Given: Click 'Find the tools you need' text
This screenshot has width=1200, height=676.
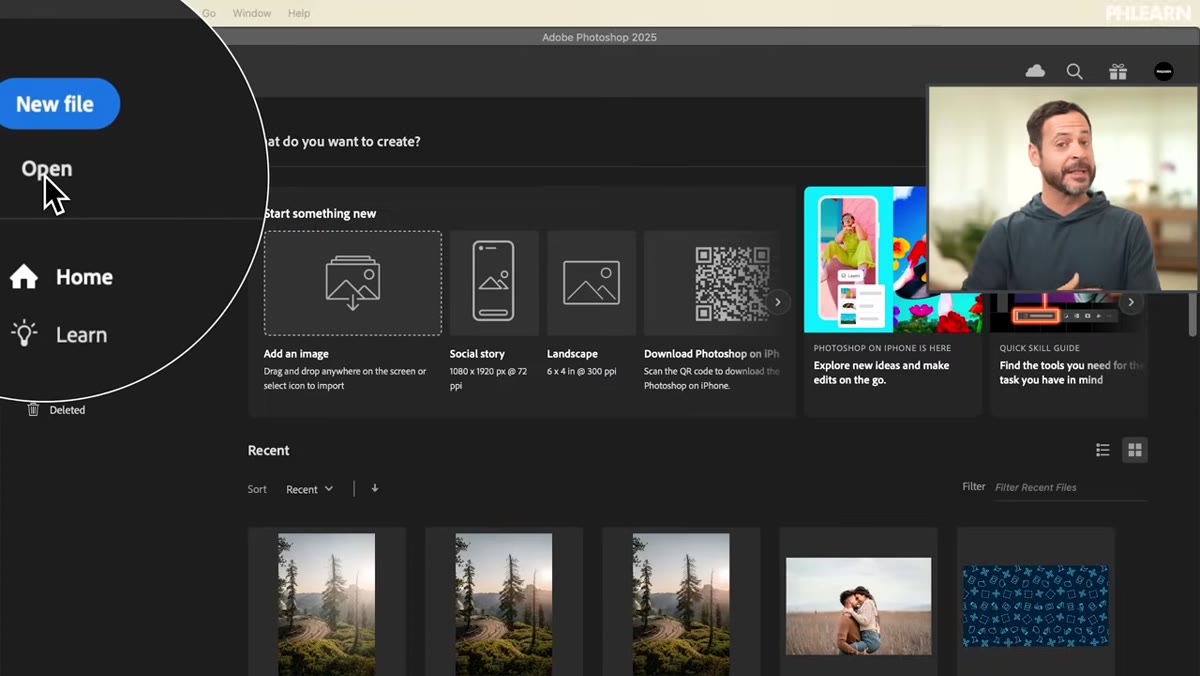Looking at the screenshot, I should (1071, 373).
